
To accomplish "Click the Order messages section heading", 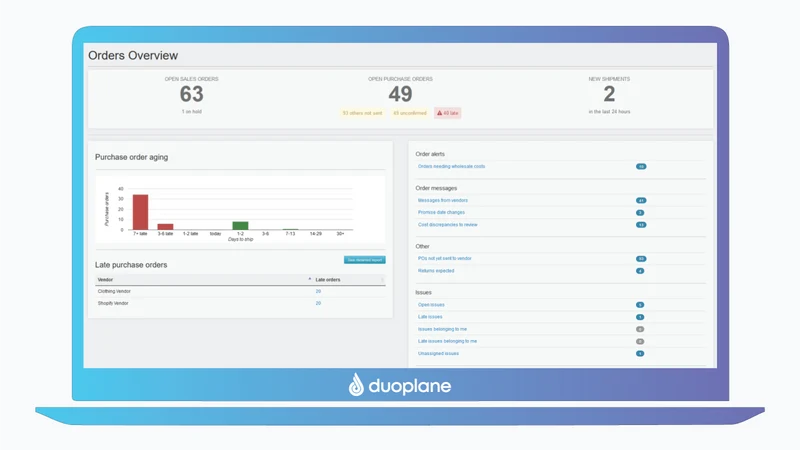I will tap(436, 188).
